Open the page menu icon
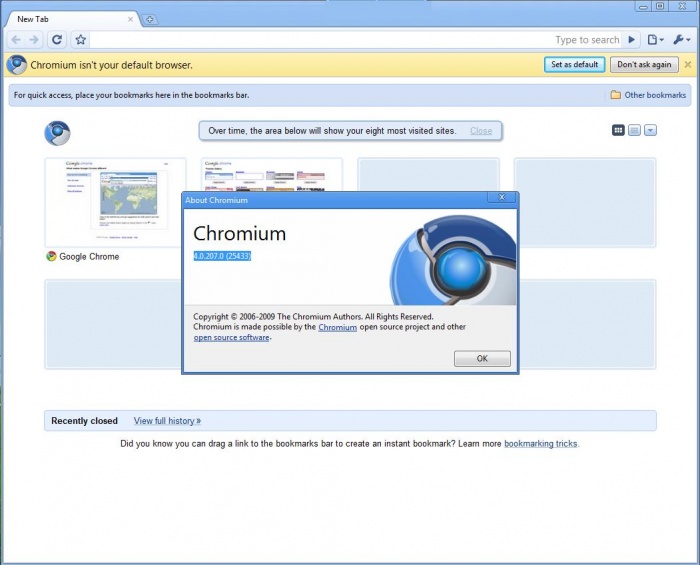 tap(655, 40)
